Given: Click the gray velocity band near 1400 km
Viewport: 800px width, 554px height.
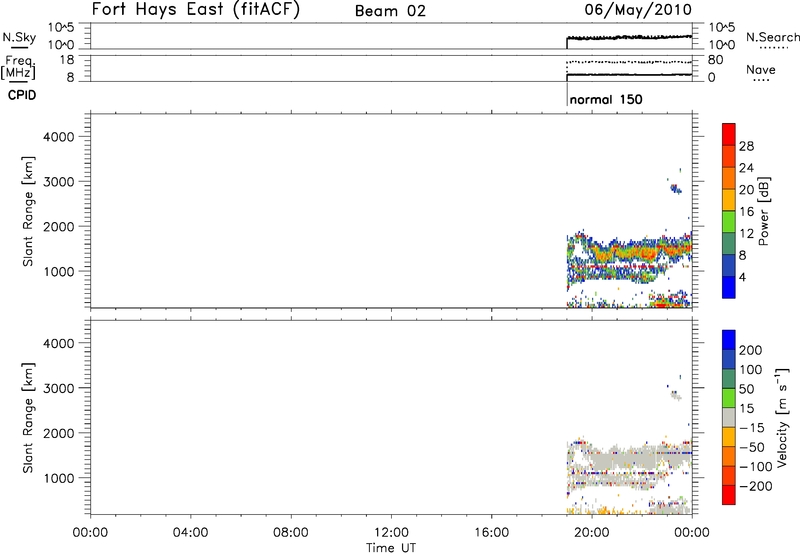Looking at the screenshot, I should [x=628, y=458].
